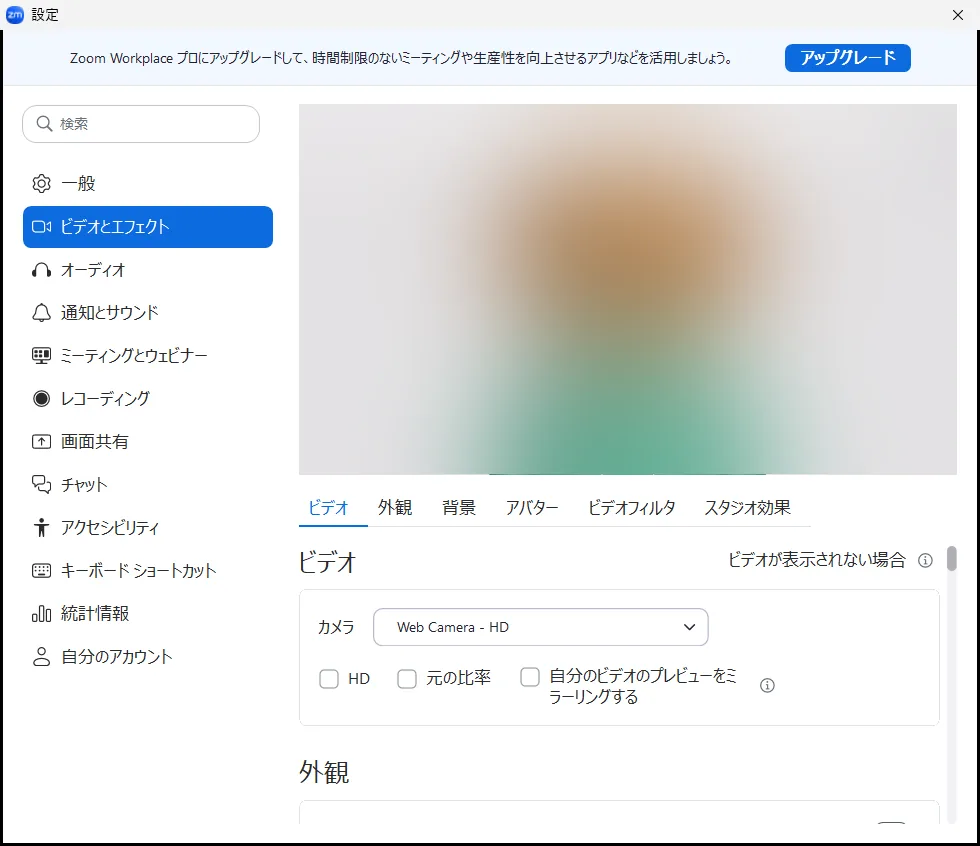Select ビデオとエフェクト in the sidebar
Viewport: 980px width, 846px height.
point(148,227)
